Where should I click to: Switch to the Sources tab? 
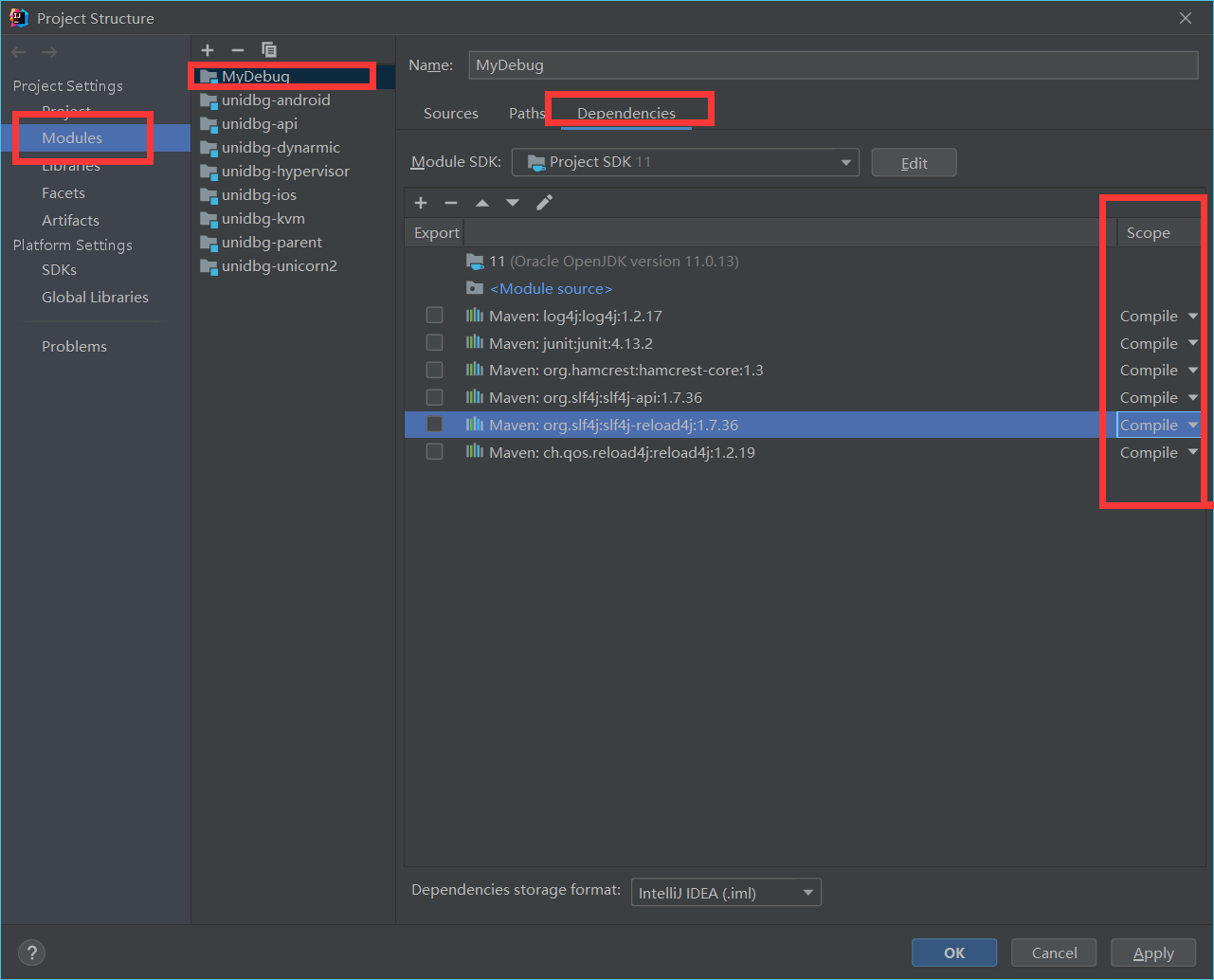451,114
